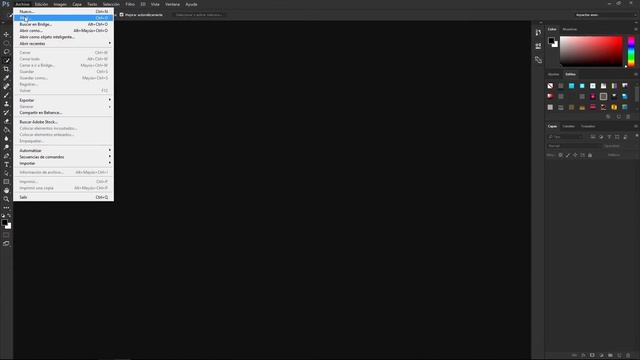Select the Healing Brush tool
640x360 pixels.
pos(6,87)
